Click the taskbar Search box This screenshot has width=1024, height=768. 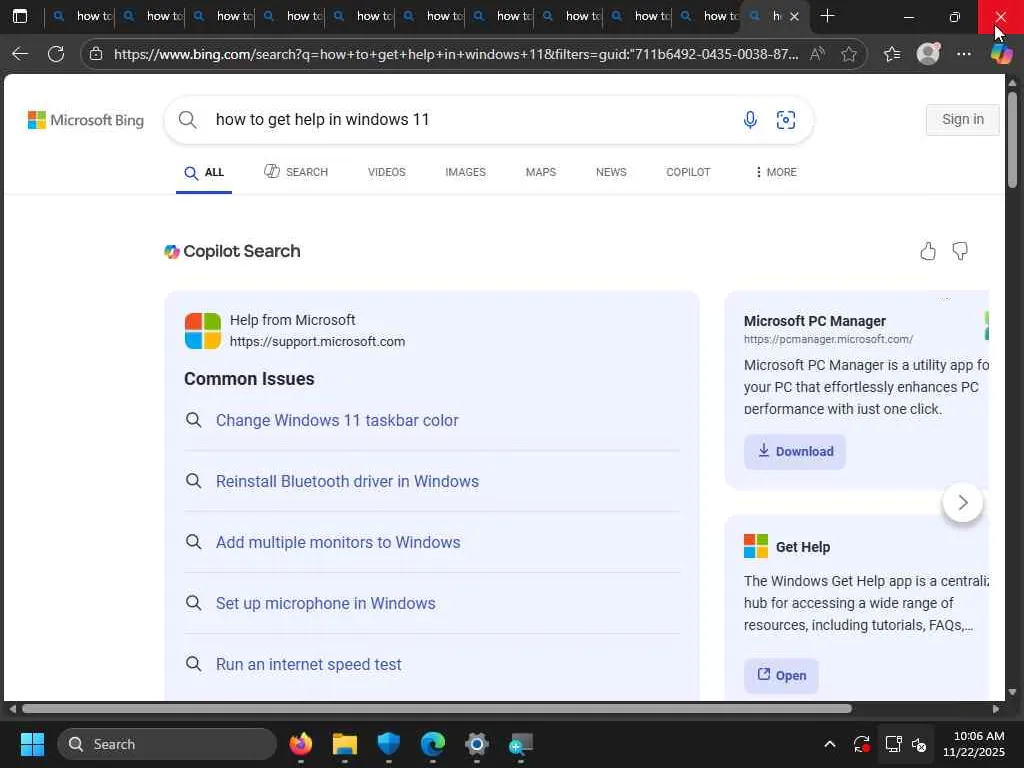pyautogui.click(x=167, y=744)
